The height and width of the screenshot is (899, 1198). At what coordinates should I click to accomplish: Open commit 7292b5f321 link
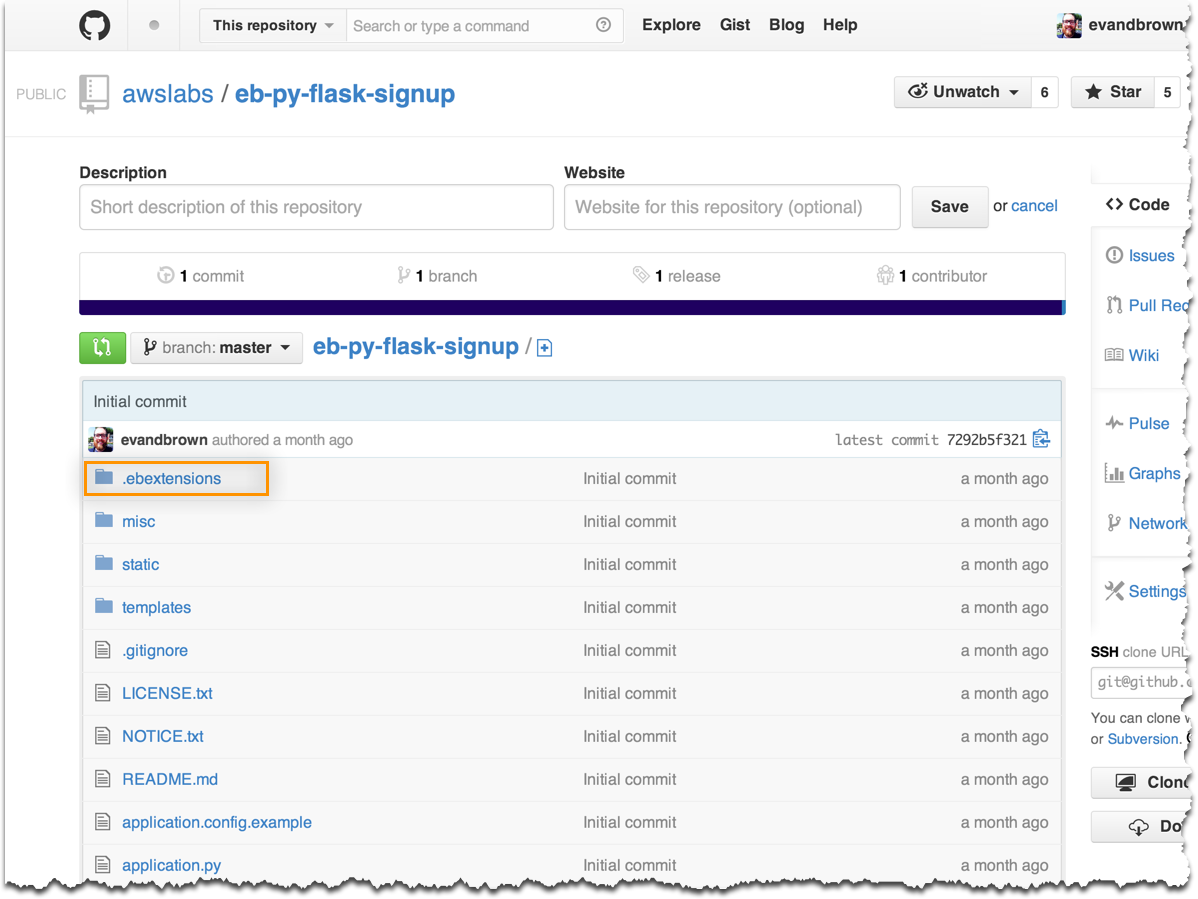986,439
